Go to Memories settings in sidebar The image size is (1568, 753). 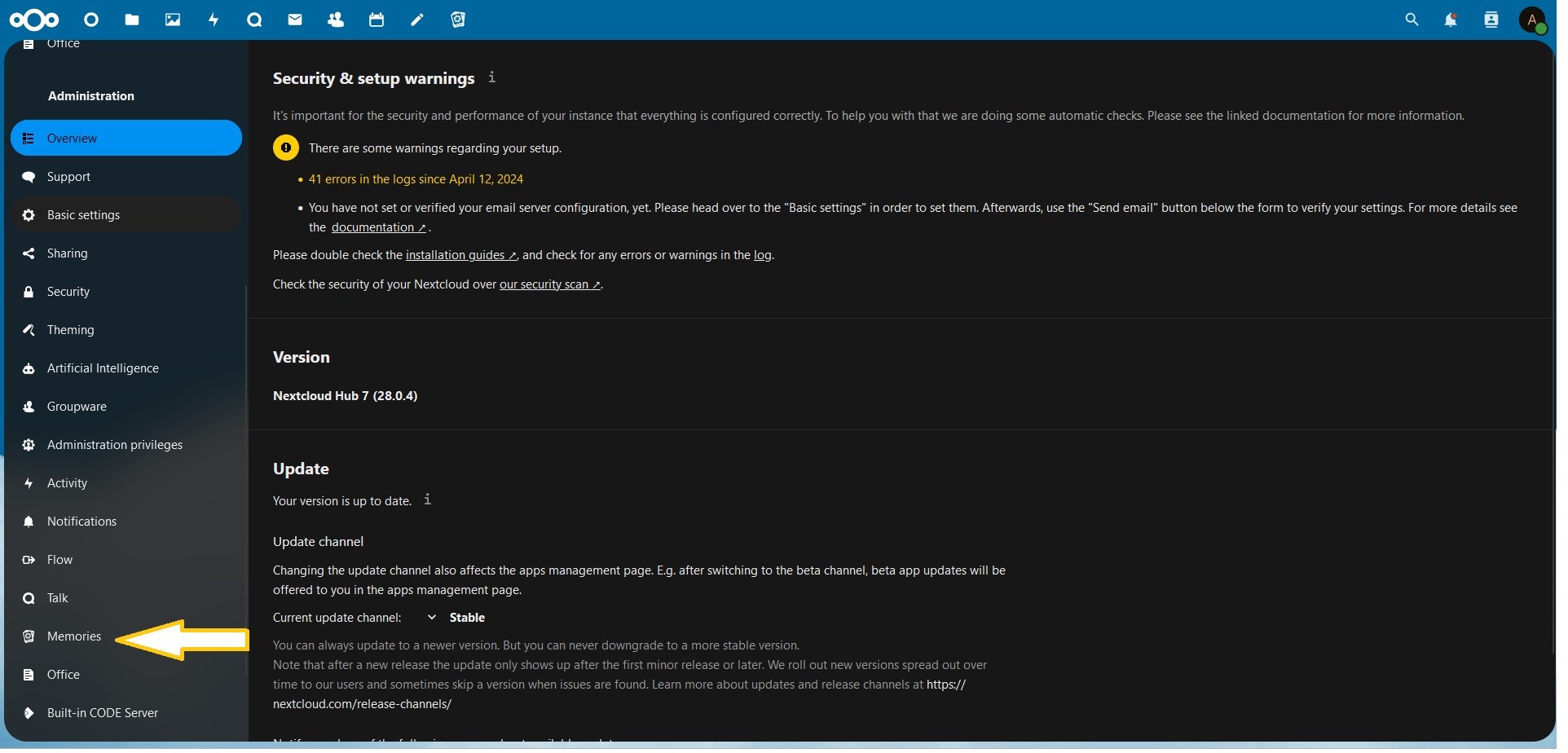point(73,640)
